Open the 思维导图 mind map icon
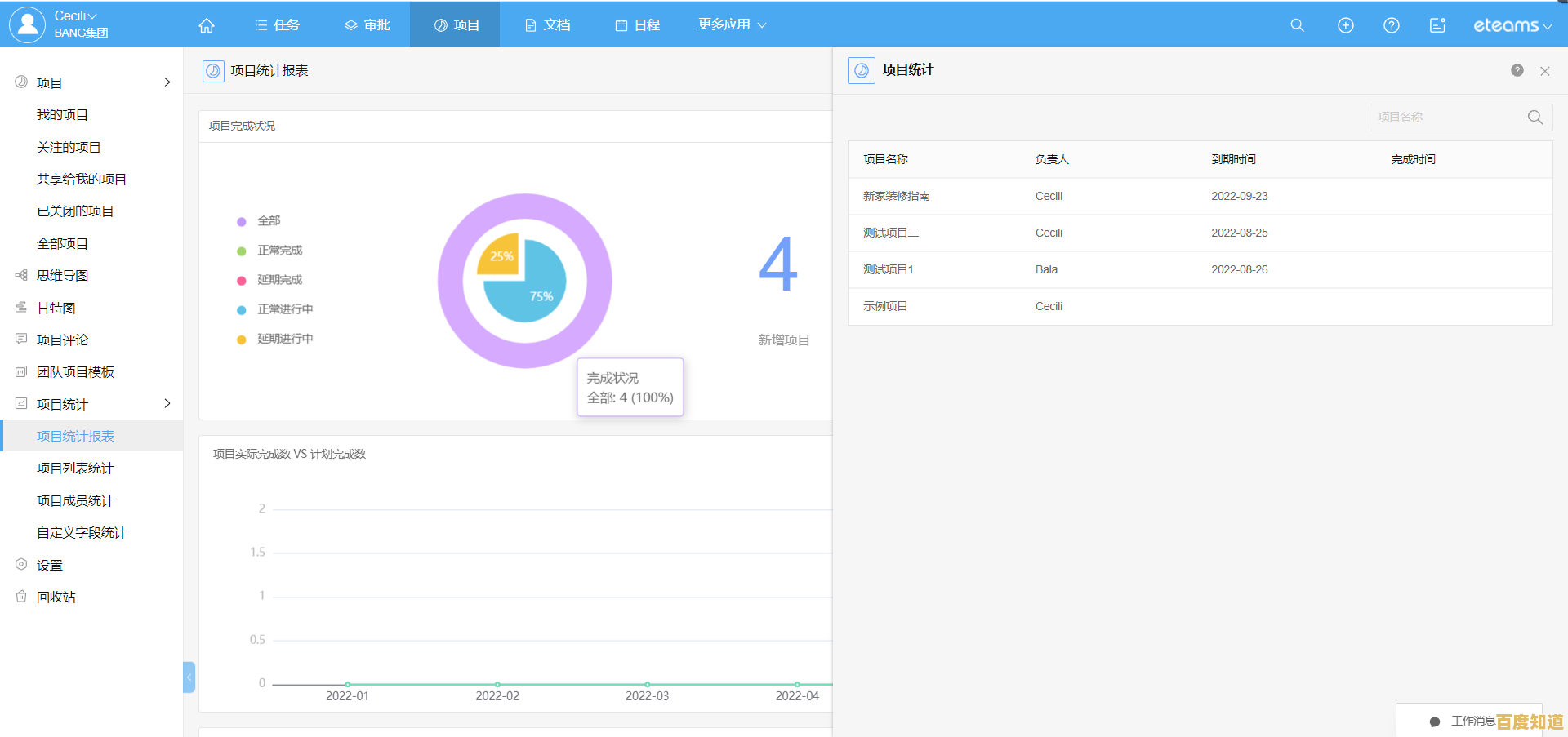Viewport: 1568px width, 737px height. click(20, 275)
